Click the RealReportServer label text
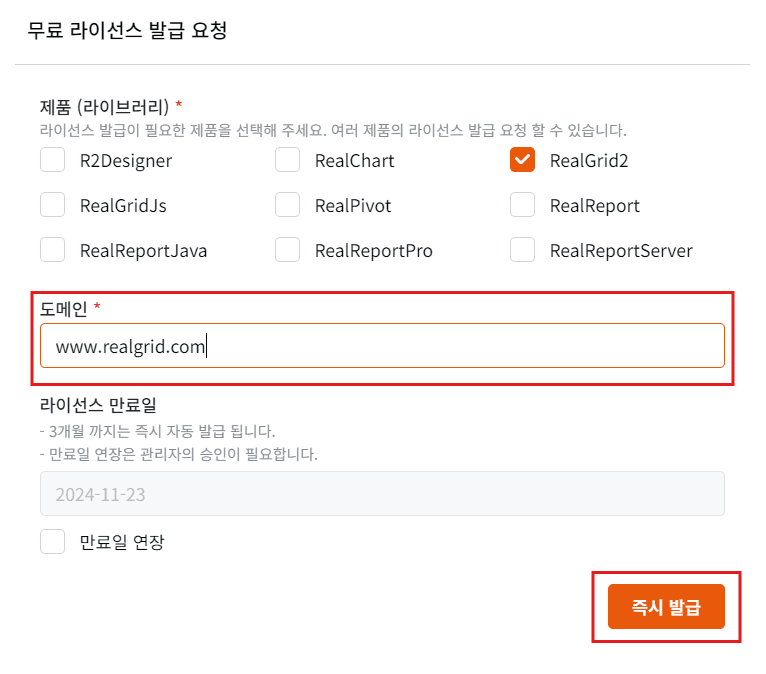Viewport: 766px width, 674px height. (621, 251)
